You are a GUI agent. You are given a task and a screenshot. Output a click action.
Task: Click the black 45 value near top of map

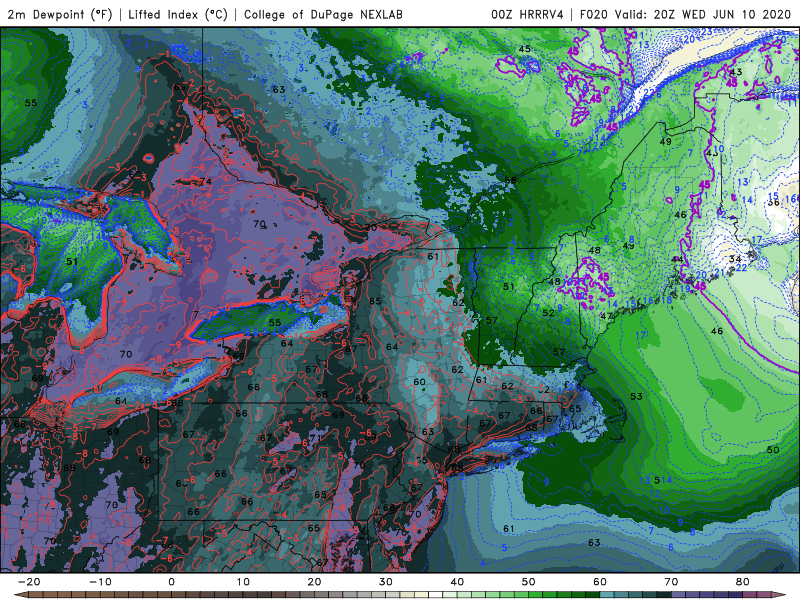[x=524, y=49]
